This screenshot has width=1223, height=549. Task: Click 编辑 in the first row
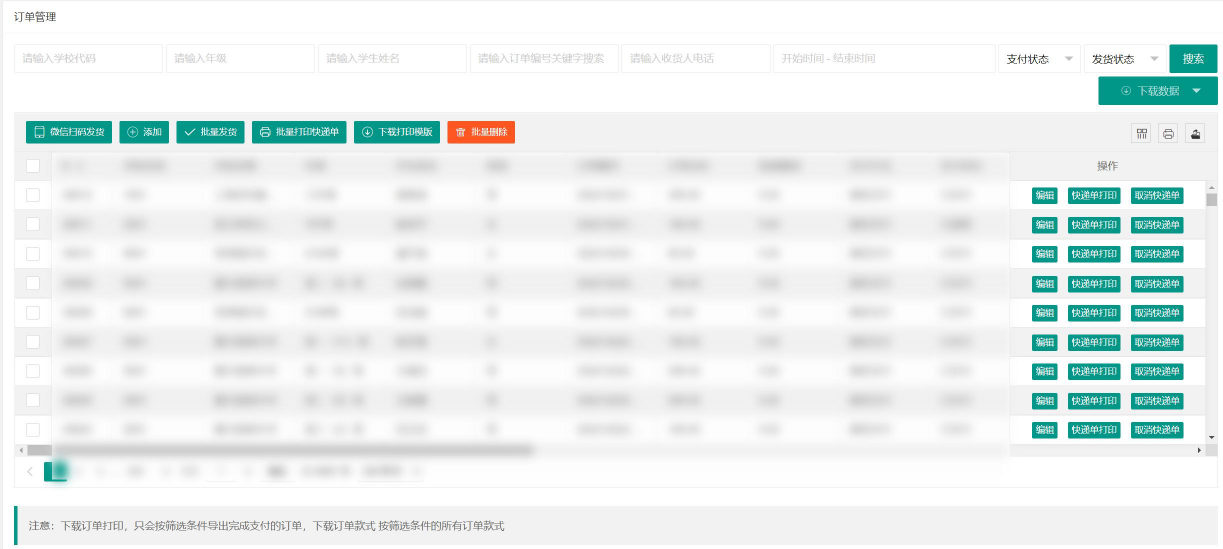click(x=1044, y=196)
